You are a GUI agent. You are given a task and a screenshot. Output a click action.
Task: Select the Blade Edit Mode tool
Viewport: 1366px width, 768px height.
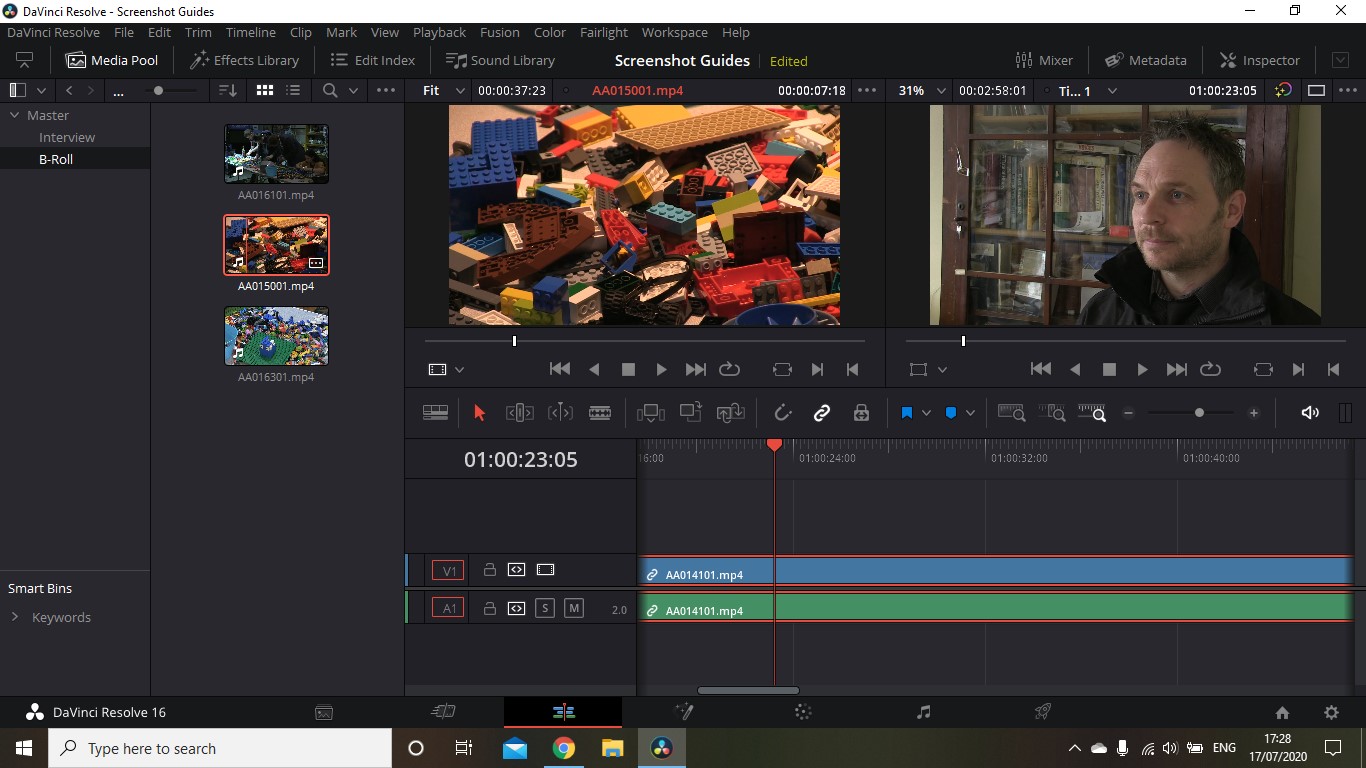click(x=600, y=413)
